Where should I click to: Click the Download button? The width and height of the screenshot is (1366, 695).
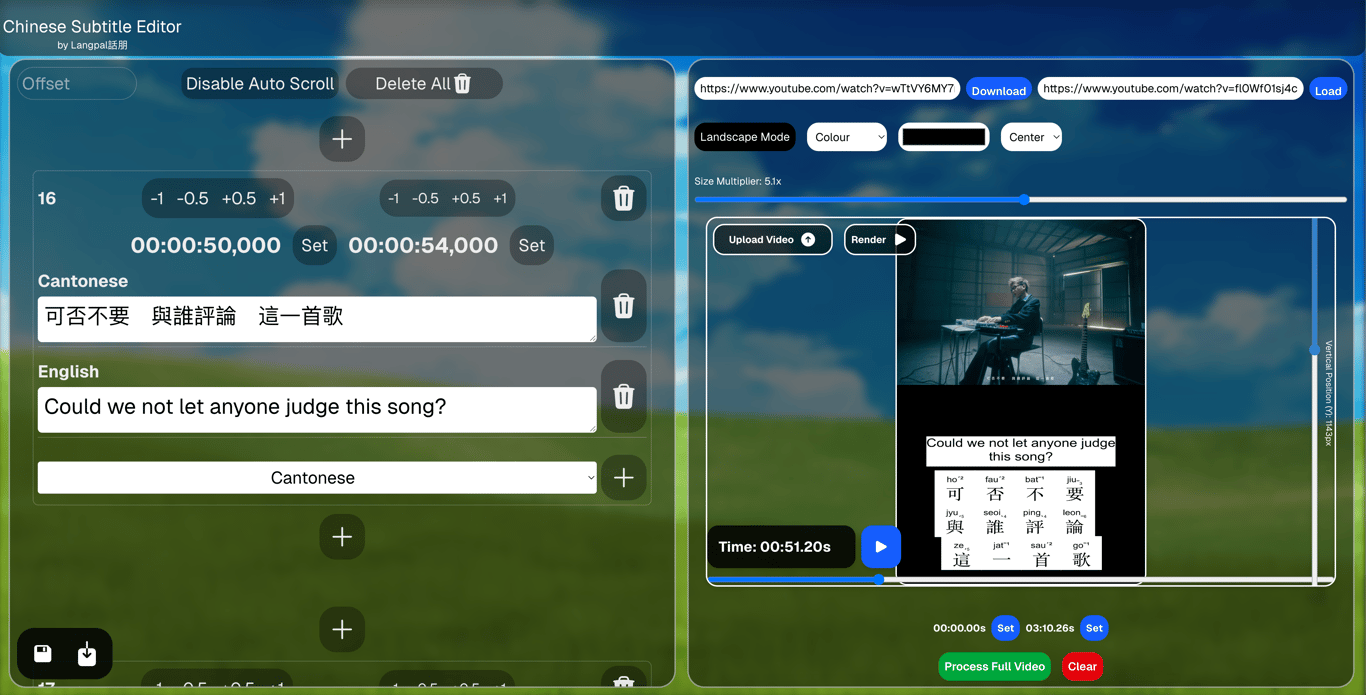pyautogui.click(x=998, y=90)
